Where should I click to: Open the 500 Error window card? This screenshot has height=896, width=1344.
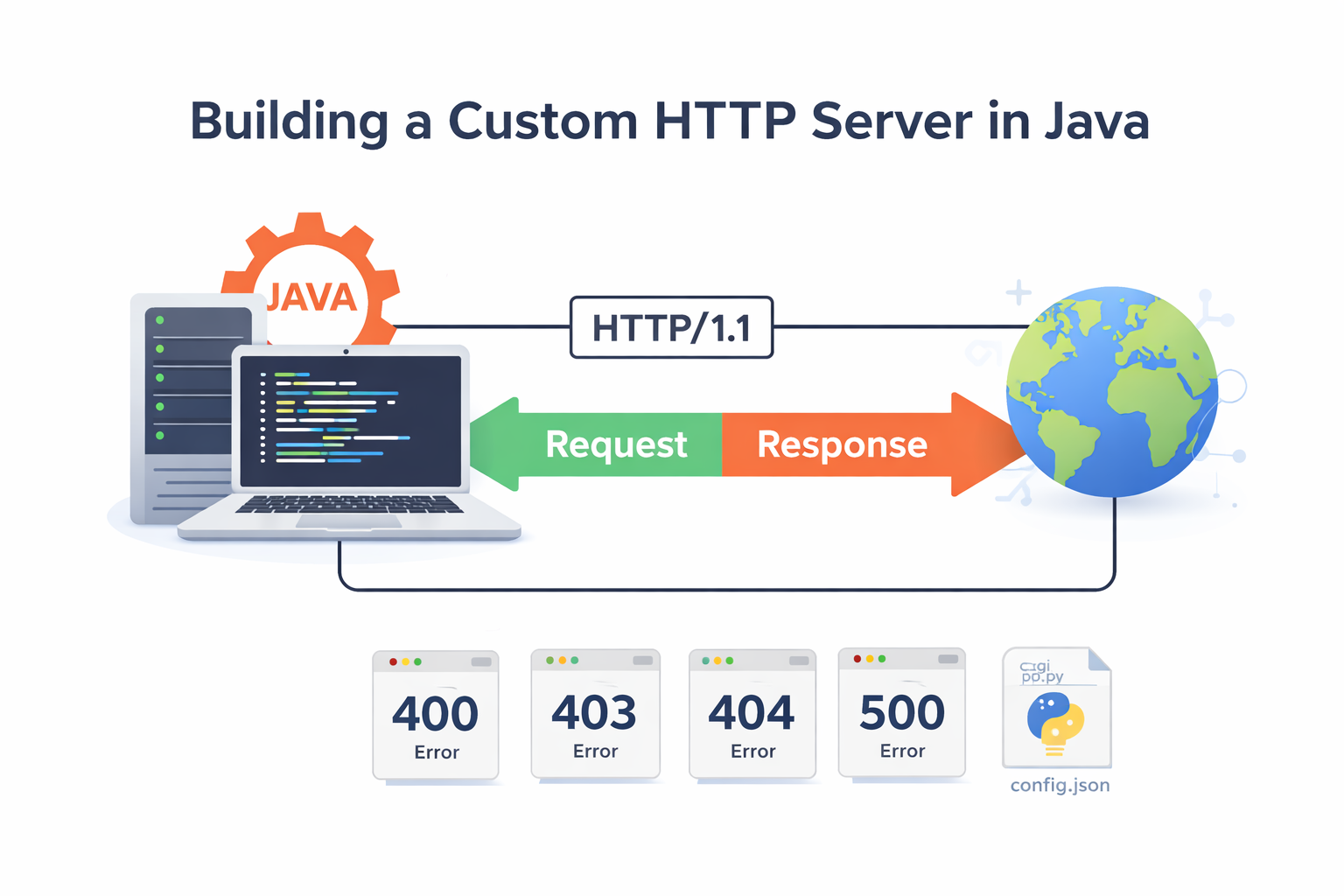902,713
